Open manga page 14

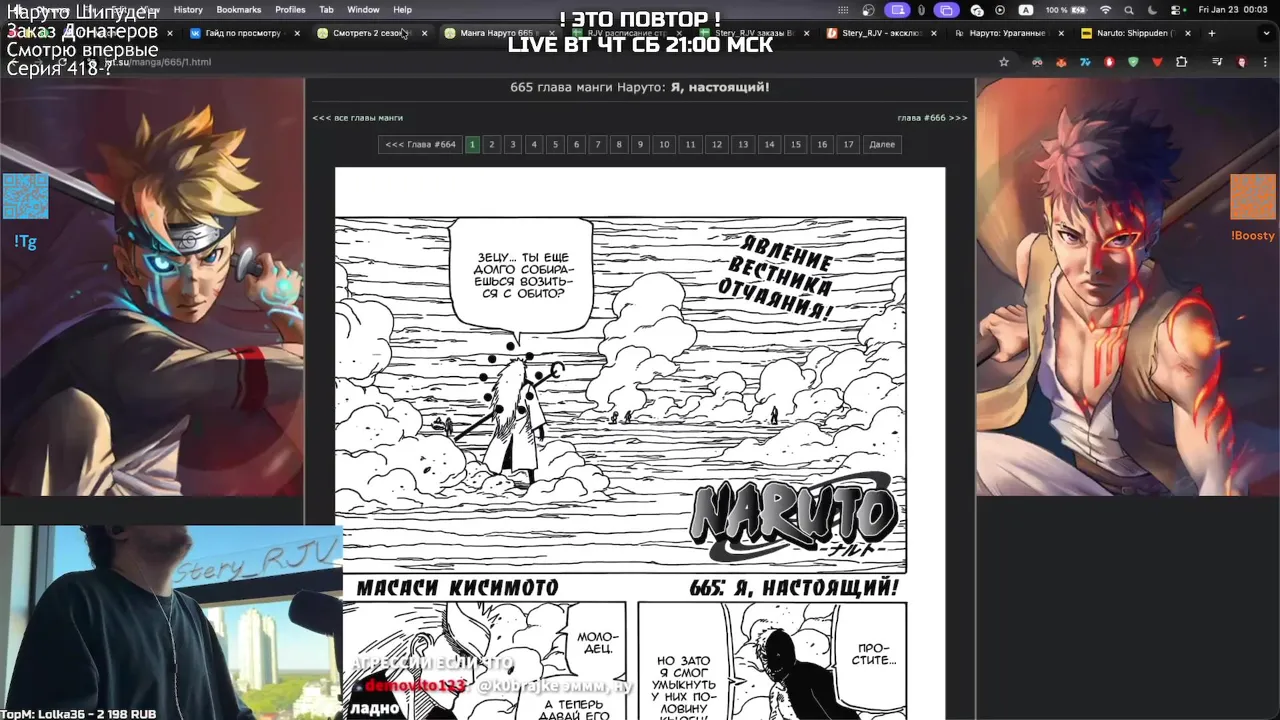click(769, 145)
